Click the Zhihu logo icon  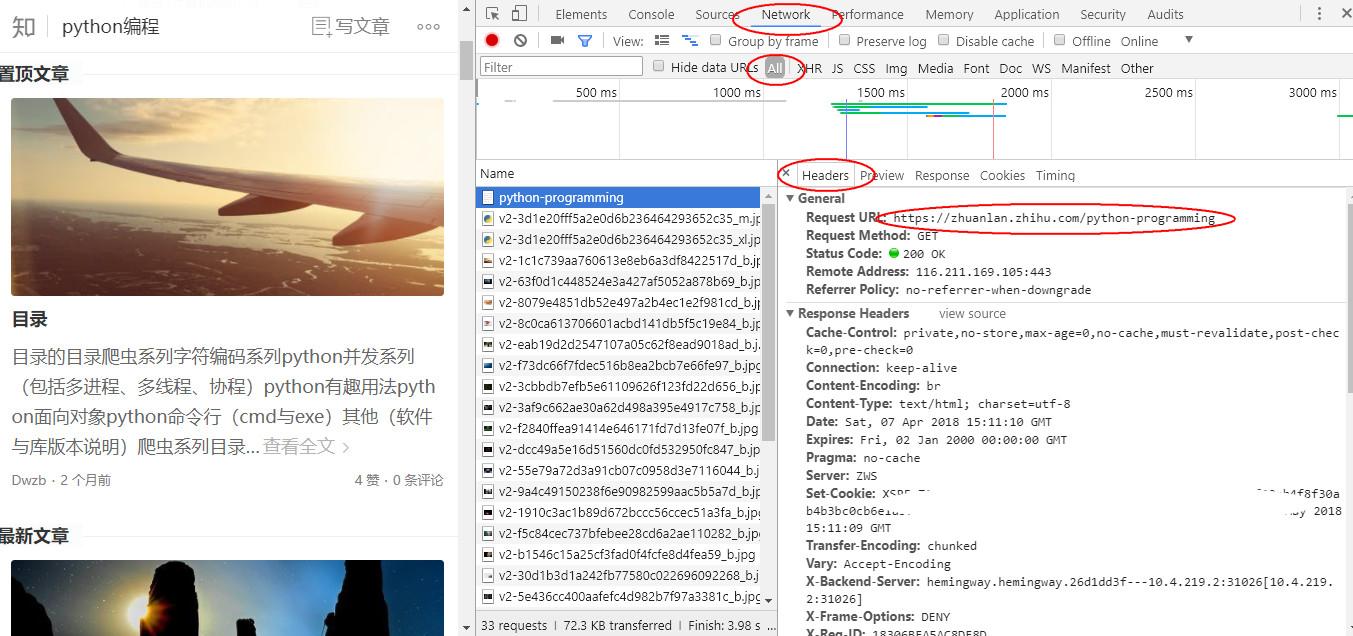tap(24, 26)
